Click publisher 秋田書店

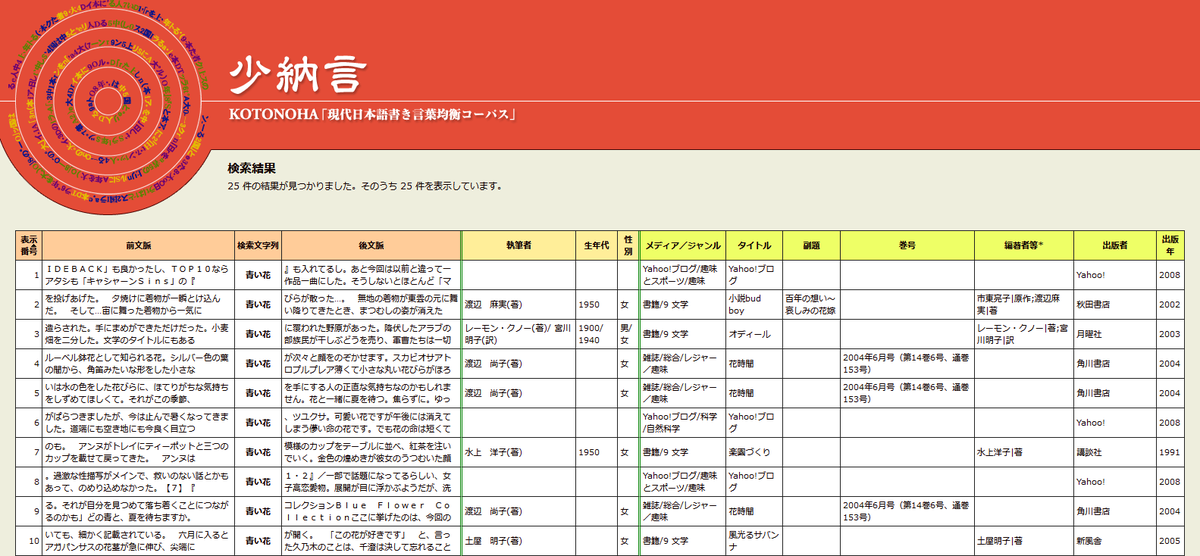pyautogui.click(x=1092, y=305)
